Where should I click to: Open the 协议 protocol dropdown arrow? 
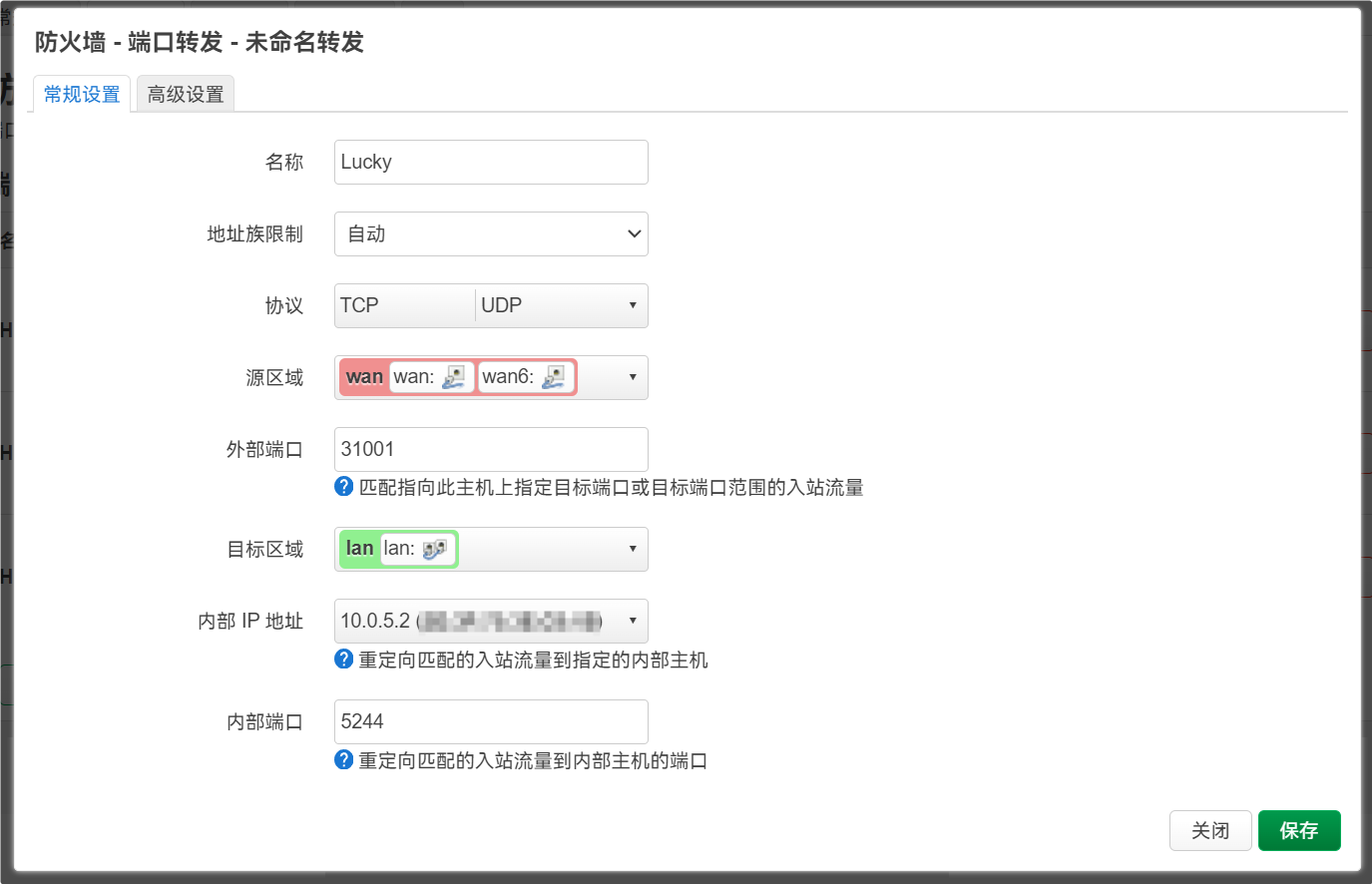633,305
